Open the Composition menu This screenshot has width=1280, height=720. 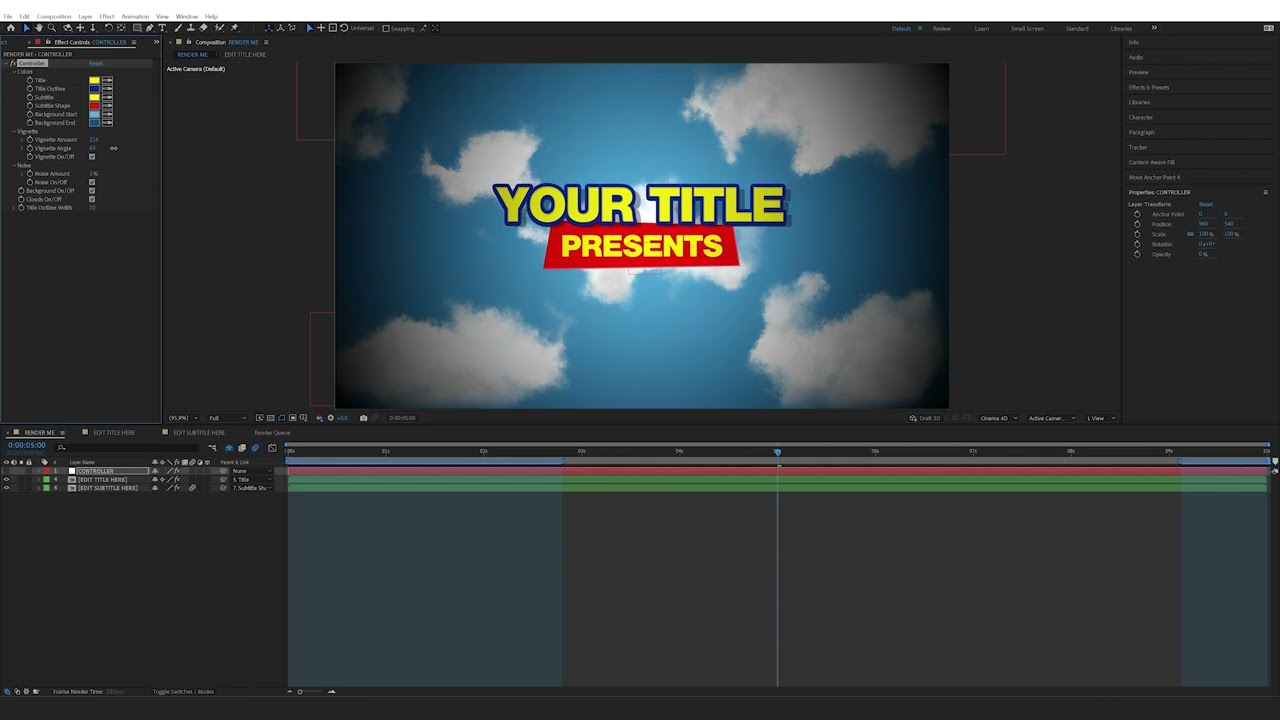pyautogui.click(x=54, y=17)
